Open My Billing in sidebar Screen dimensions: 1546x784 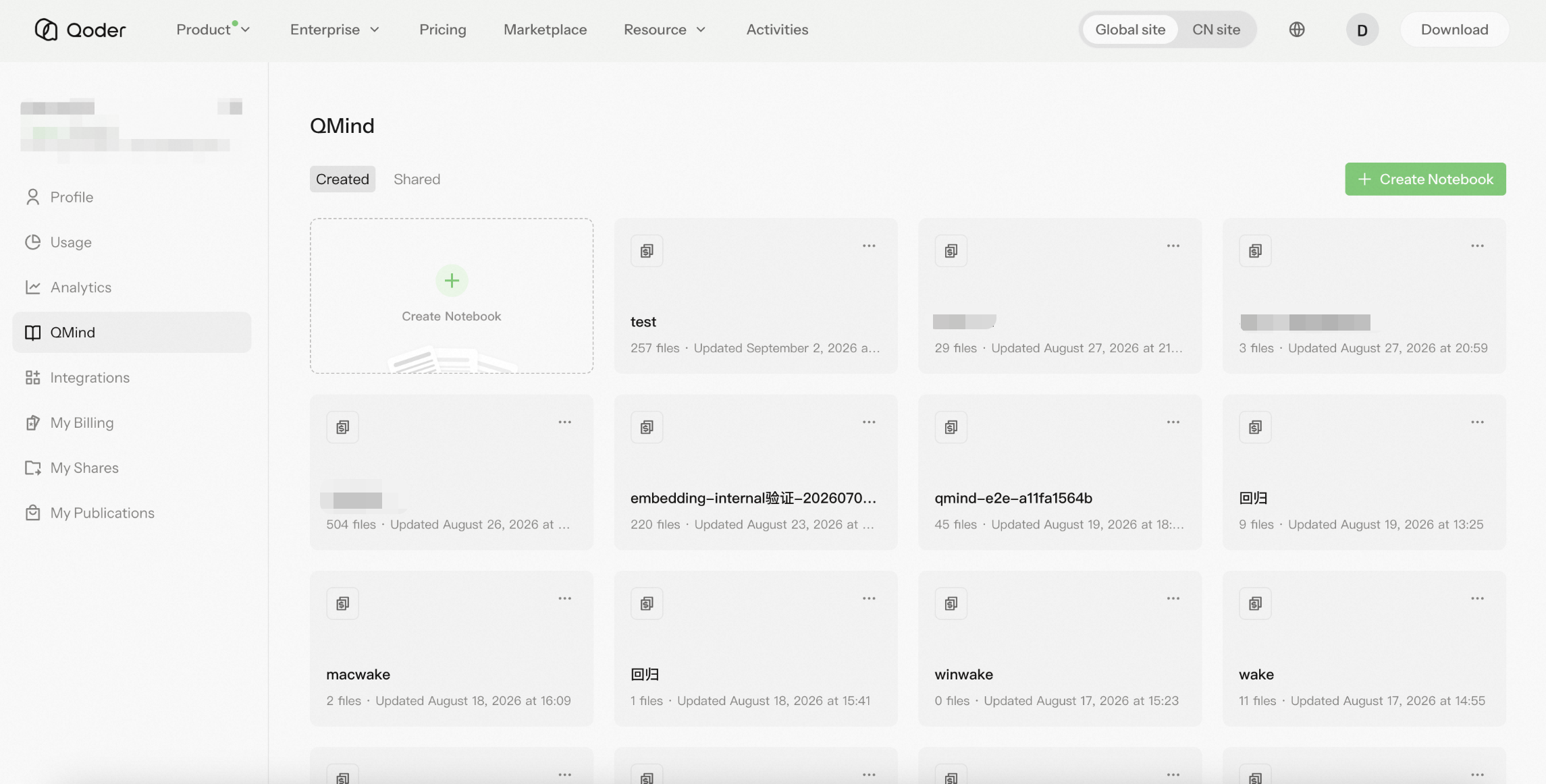(x=132, y=423)
